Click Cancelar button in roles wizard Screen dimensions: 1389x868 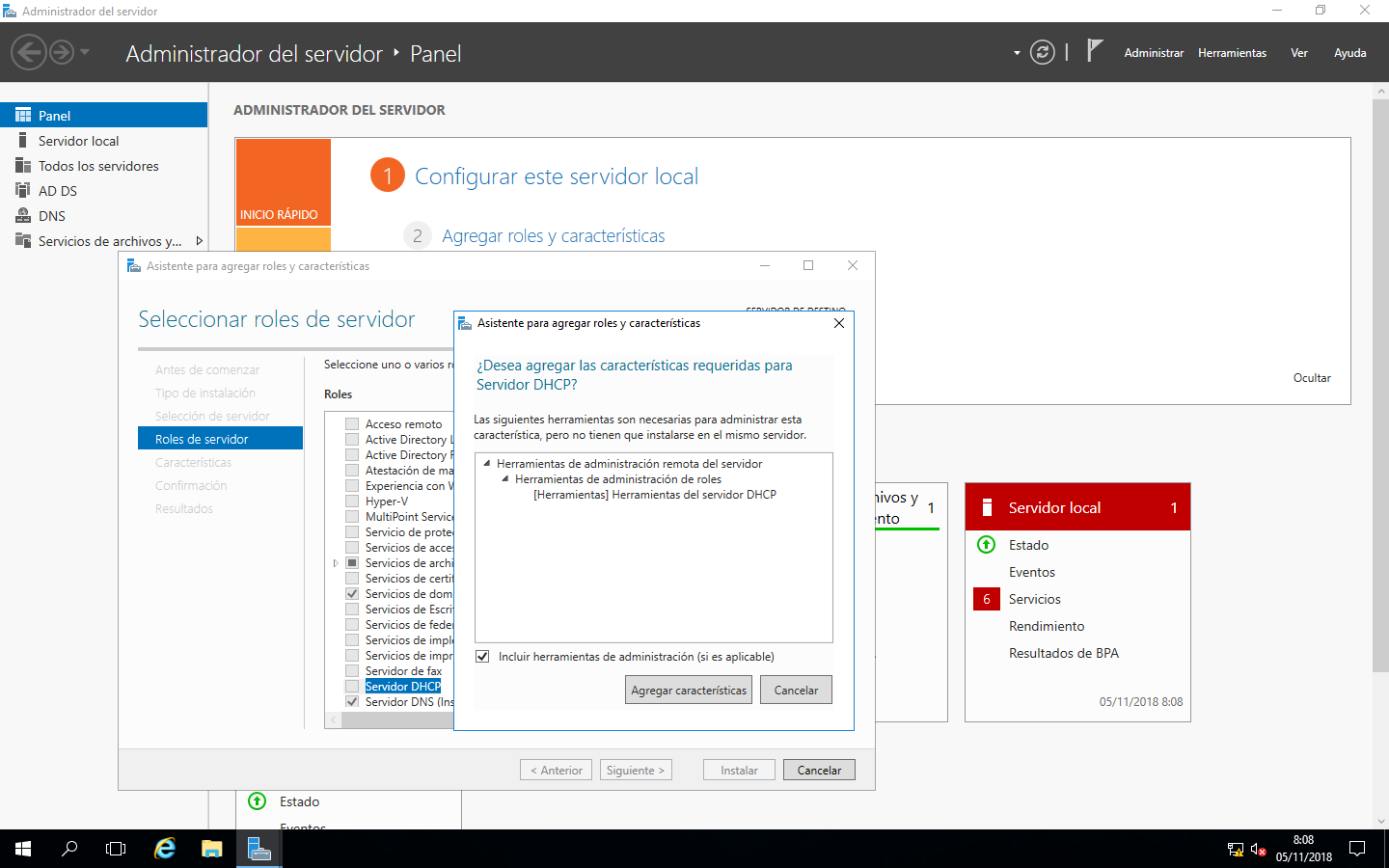pyautogui.click(x=819, y=770)
